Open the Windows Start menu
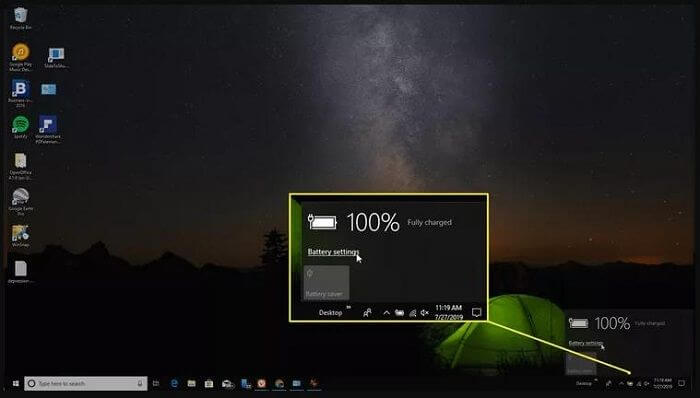Viewport: 700px width, 398px height. 16,383
